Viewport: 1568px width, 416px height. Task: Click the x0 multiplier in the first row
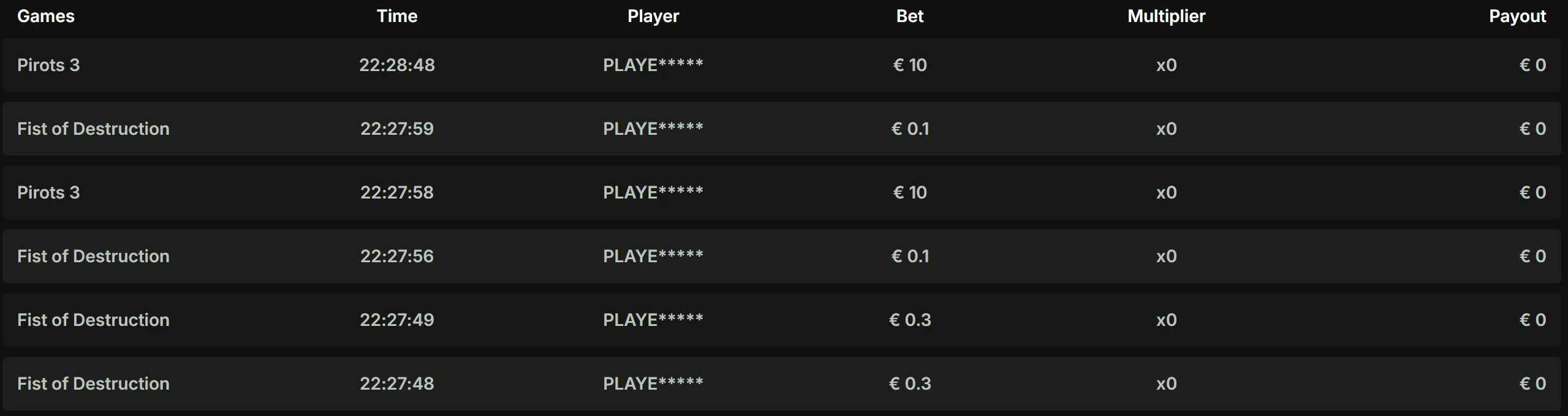tap(1165, 65)
